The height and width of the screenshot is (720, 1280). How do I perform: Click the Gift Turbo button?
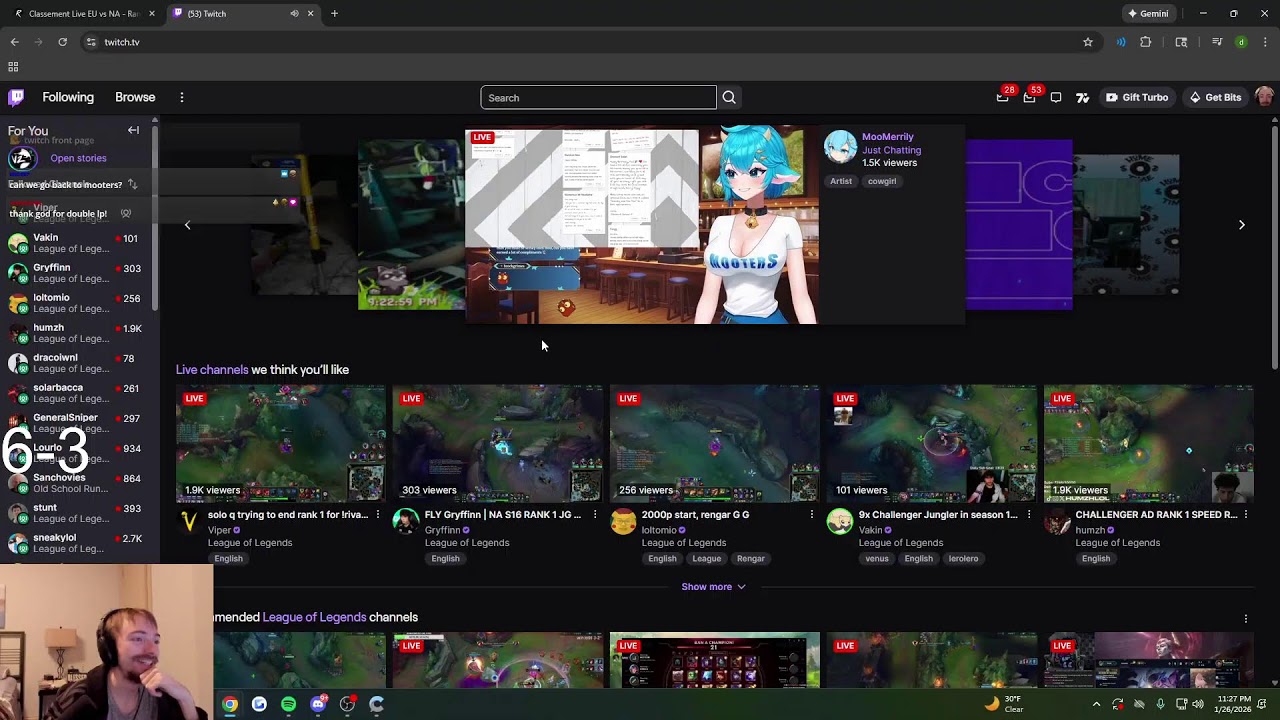(1137, 97)
